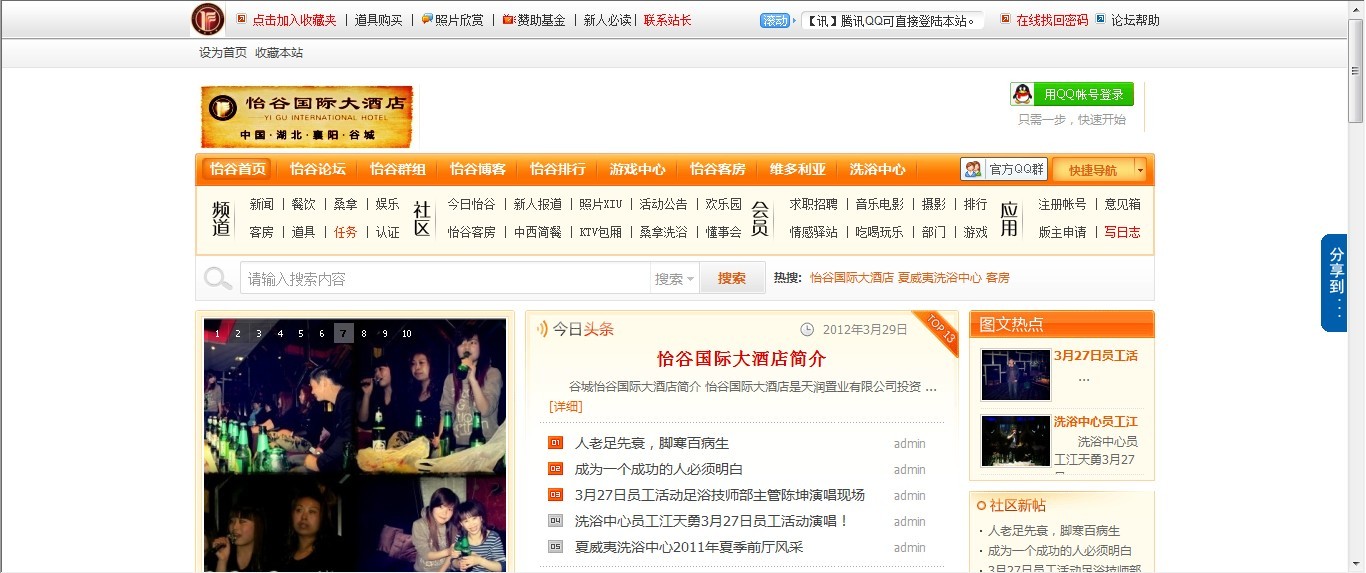The width and height of the screenshot is (1366, 573).
Task: Click 设为首页 link
Action: (x=223, y=53)
